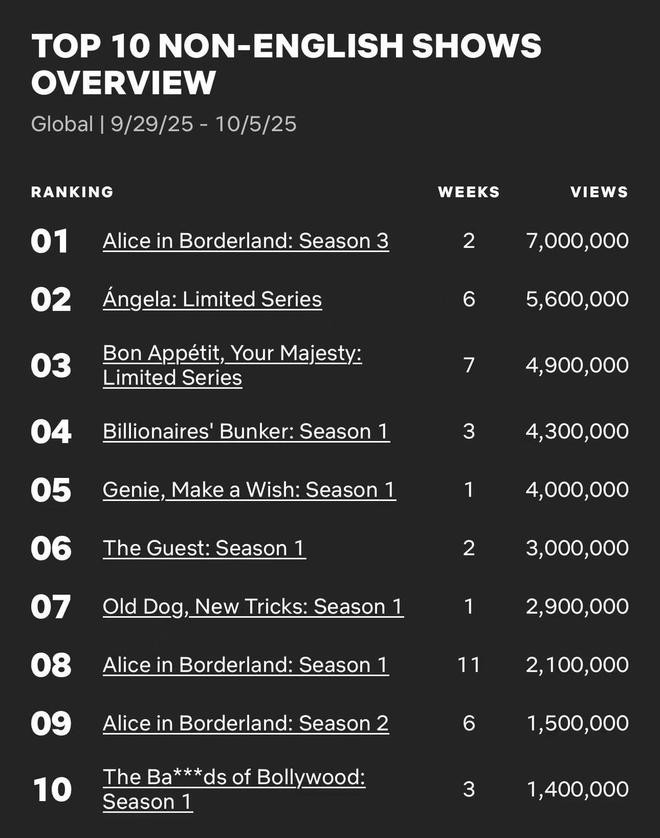Click the Global date range subtitle
Image resolution: width=660 pixels, height=838 pixels.
164,125
